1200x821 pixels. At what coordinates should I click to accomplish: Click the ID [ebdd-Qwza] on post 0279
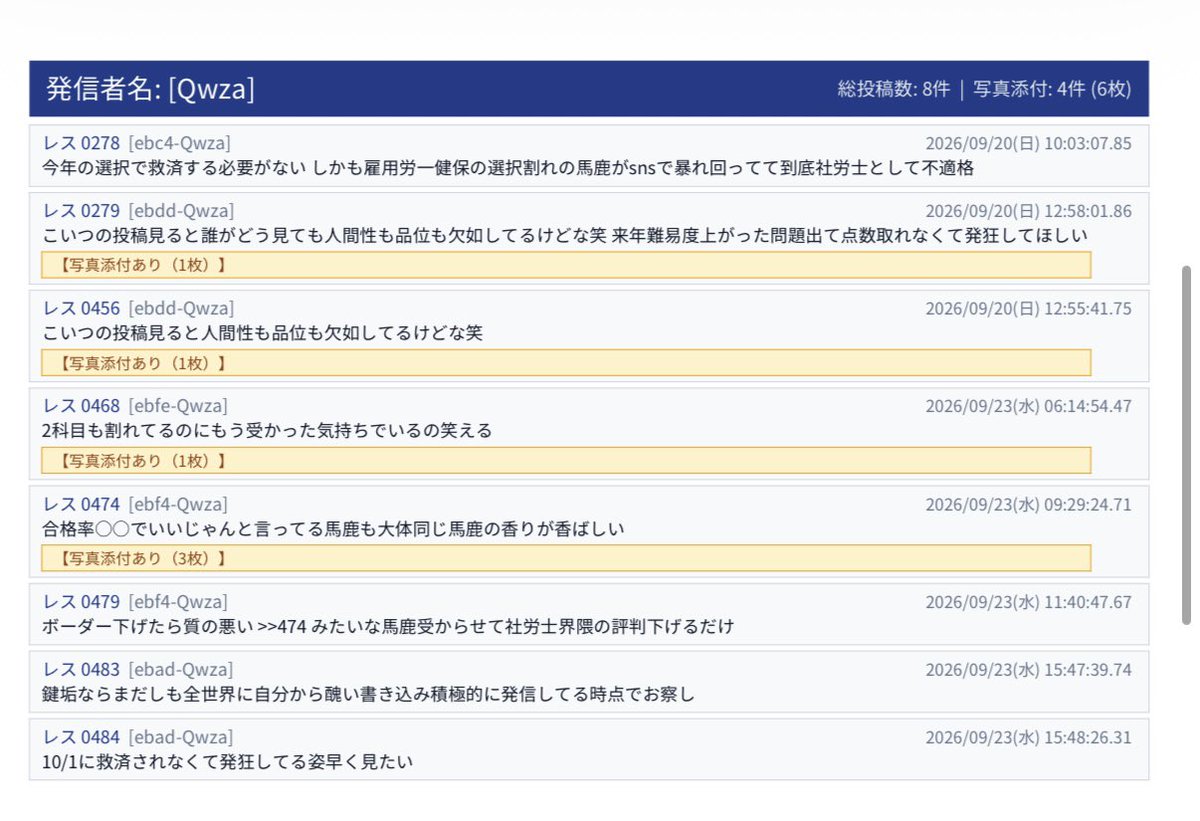click(181, 211)
